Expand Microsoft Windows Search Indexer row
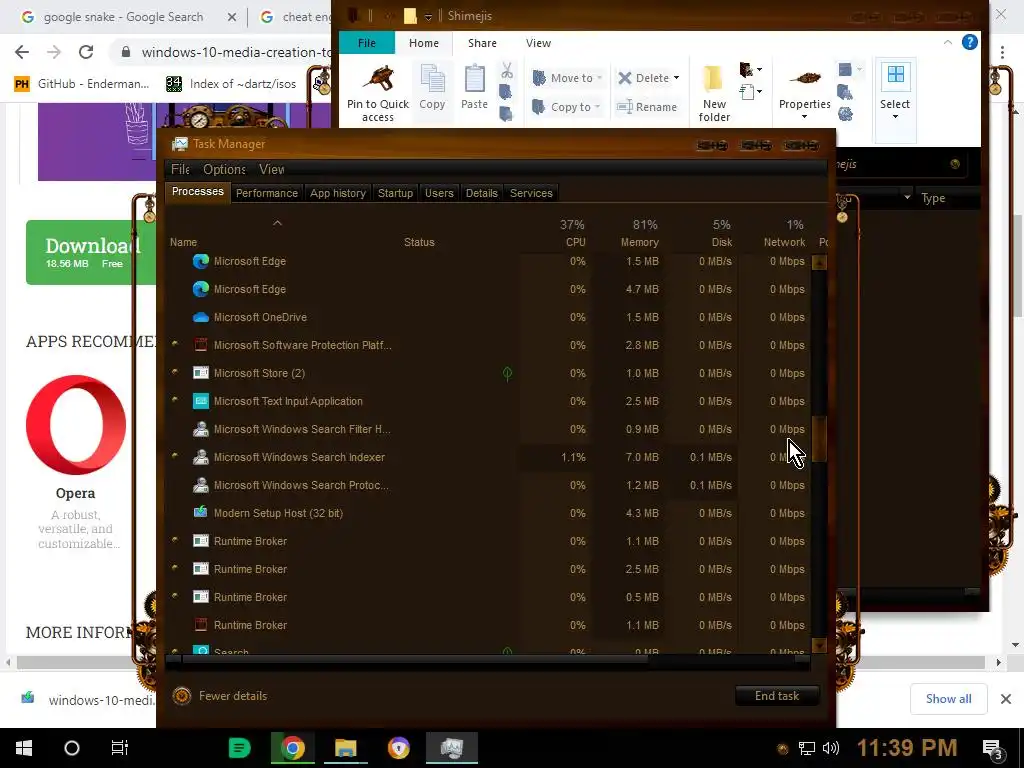This screenshot has height=768, width=1024. [174, 456]
